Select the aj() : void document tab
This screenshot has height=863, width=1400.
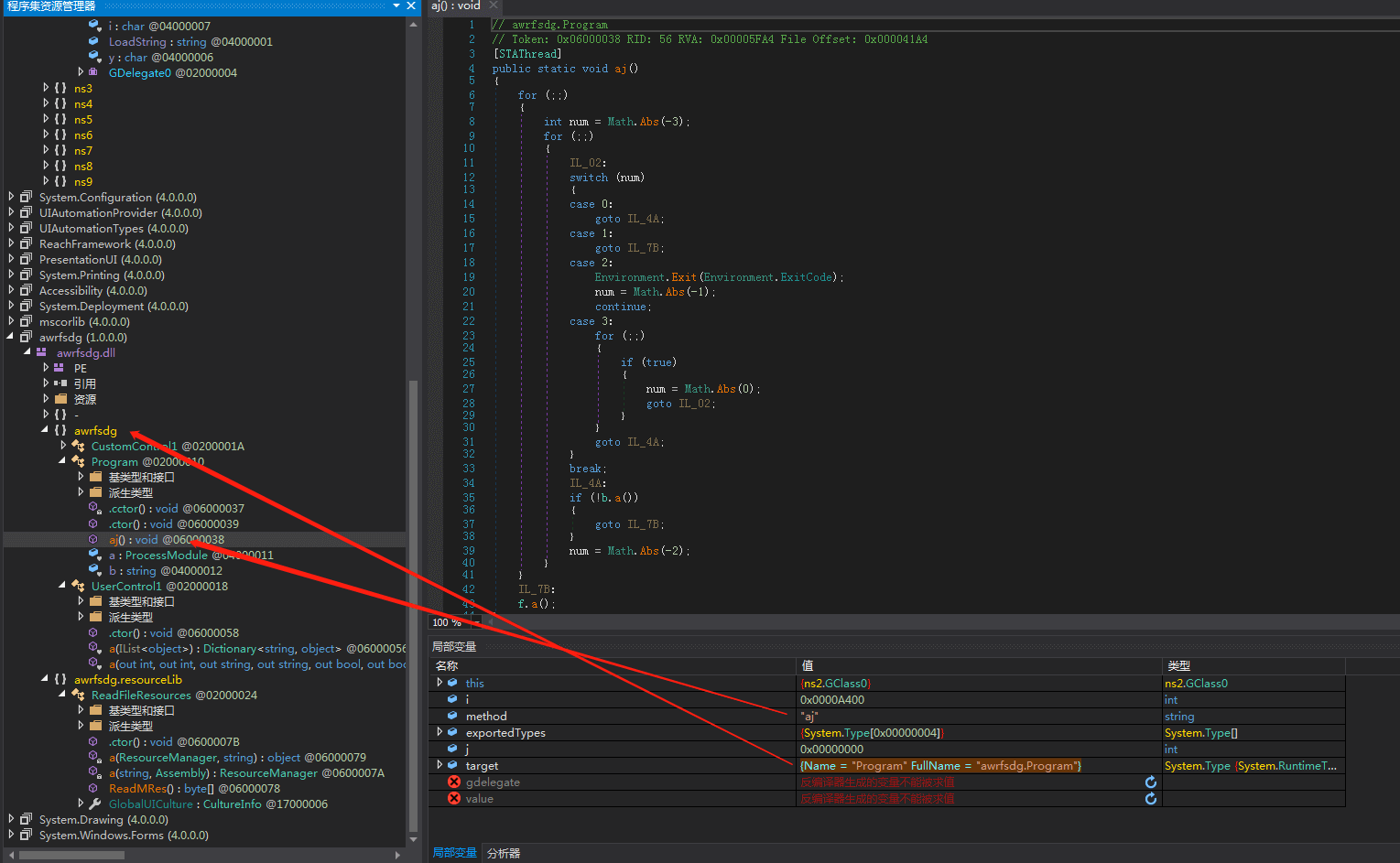[x=455, y=5]
